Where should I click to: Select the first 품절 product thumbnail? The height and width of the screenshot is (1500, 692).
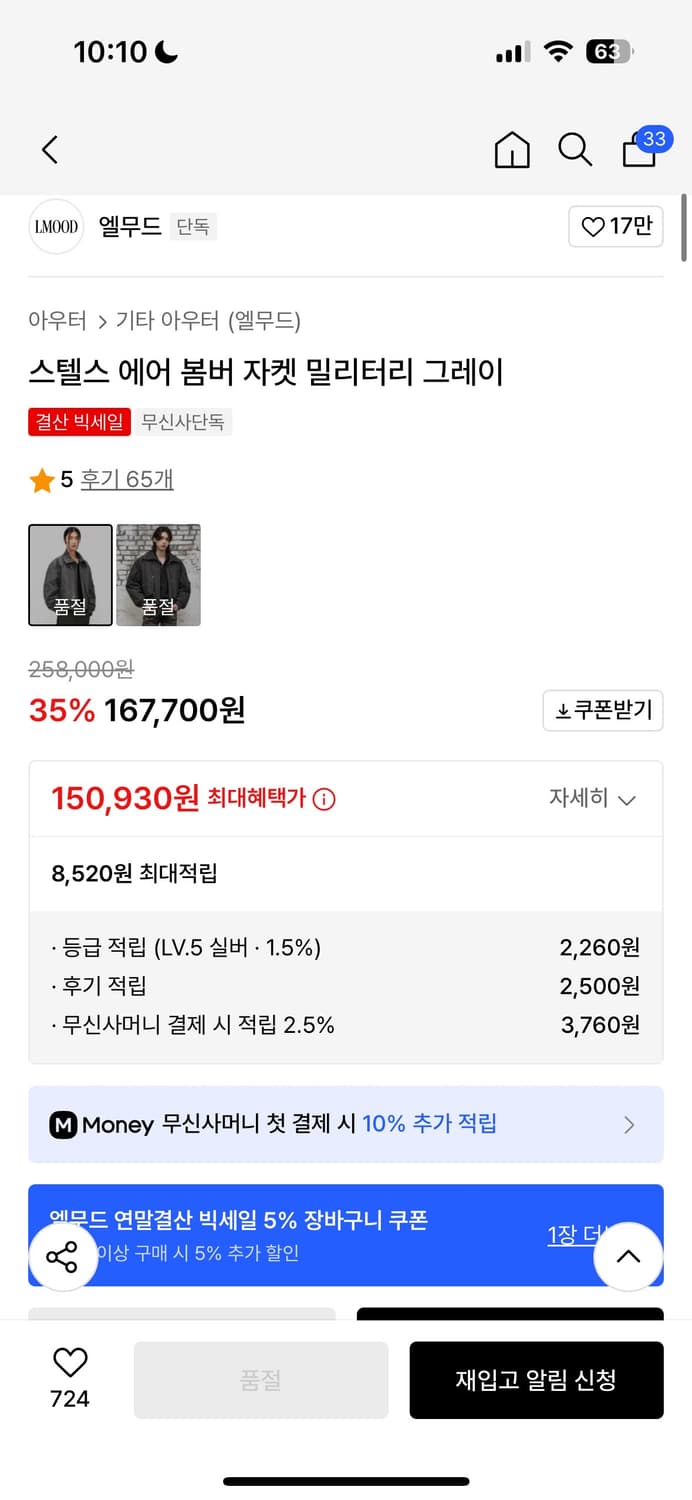pos(70,575)
